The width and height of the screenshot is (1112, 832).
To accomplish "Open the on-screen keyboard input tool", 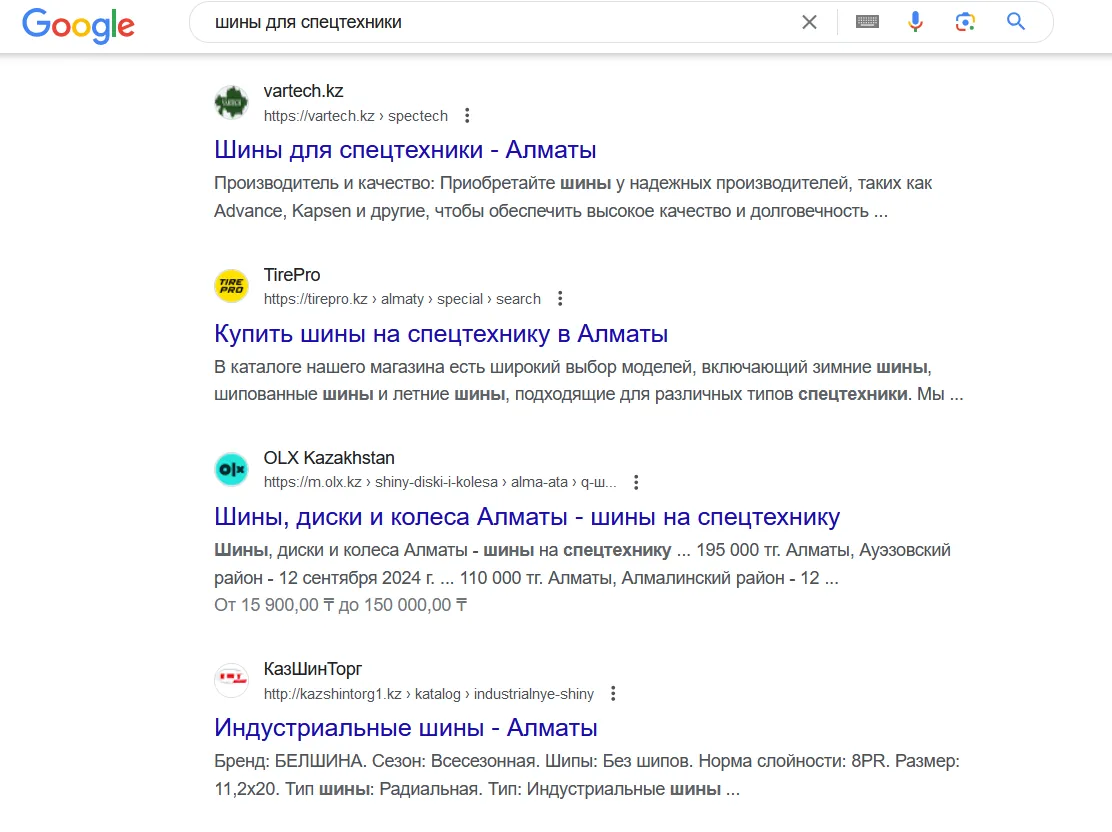I will click(x=867, y=22).
